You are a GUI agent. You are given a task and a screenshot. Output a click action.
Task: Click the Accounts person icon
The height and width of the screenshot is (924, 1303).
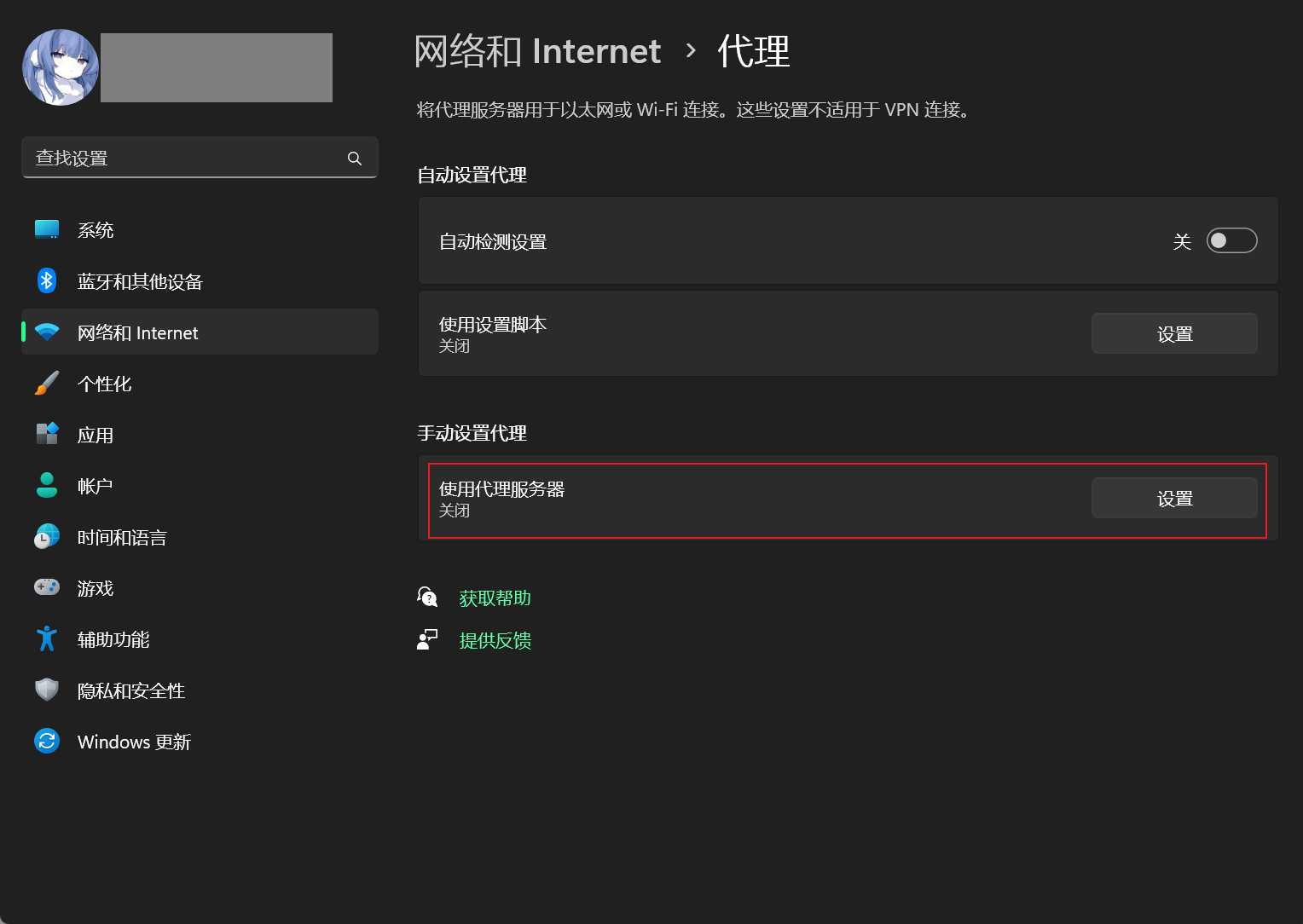[47, 486]
